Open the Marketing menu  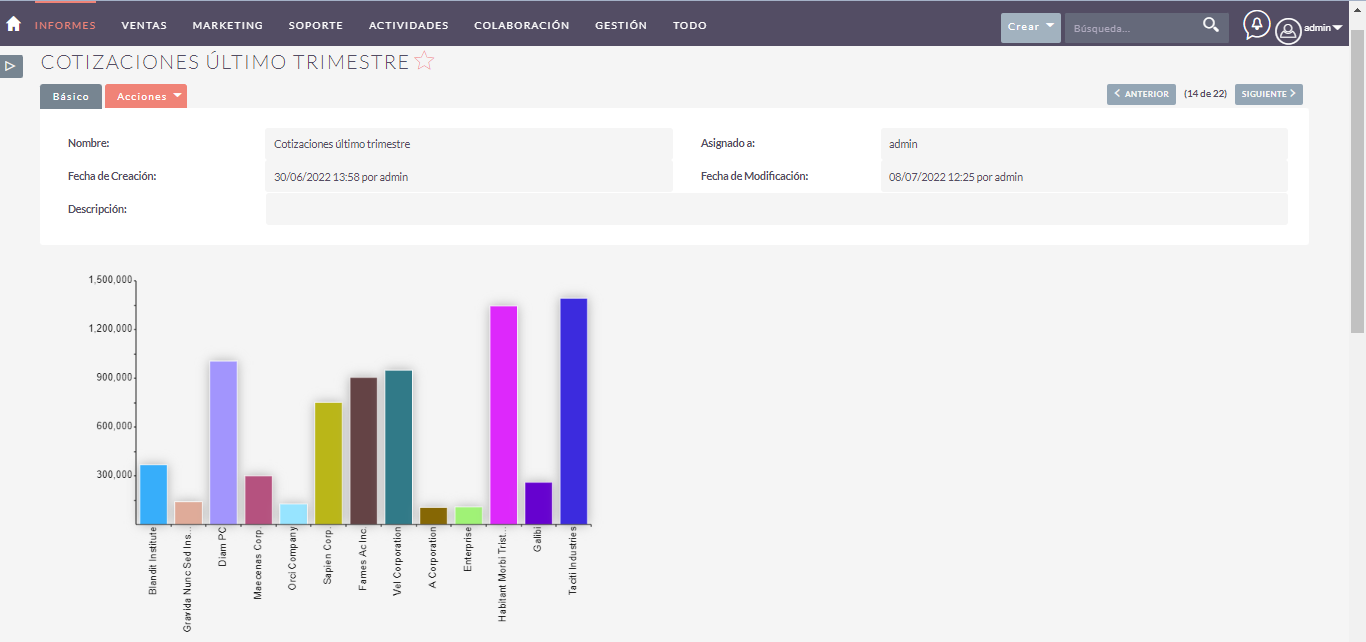(x=227, y=25)
